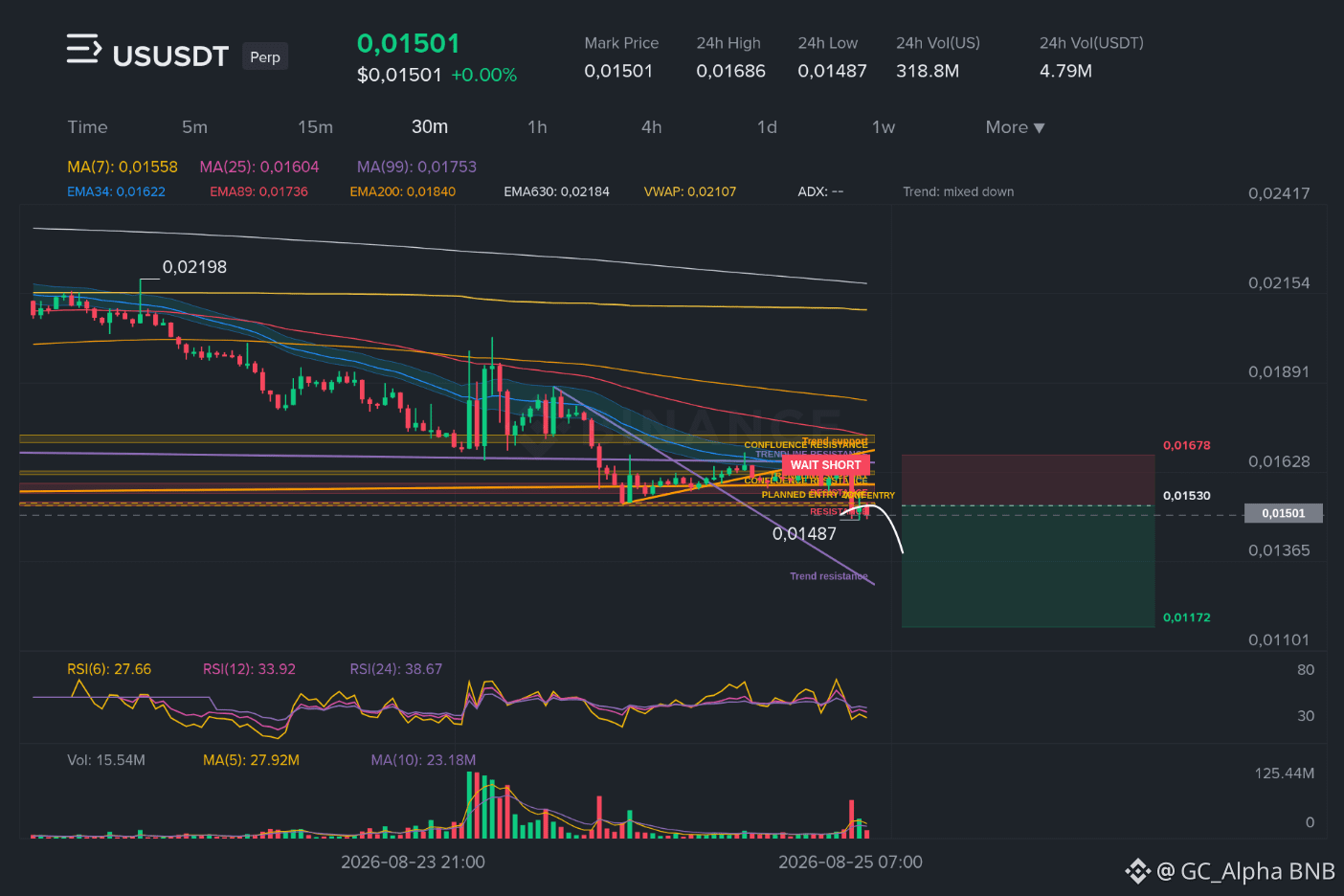
Task: Expand the More timeframes dropdown
Action: pyautogui.click(x=1015, y=127)
